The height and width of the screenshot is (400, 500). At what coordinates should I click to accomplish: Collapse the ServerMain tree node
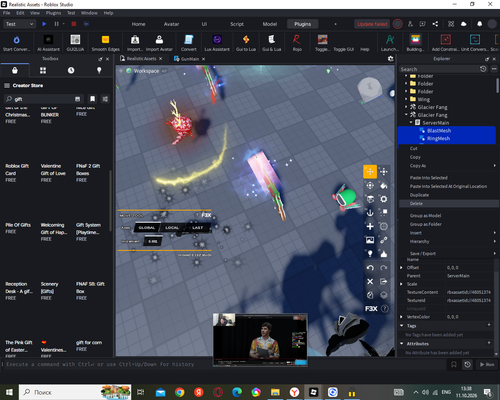[x=411, y=123]
